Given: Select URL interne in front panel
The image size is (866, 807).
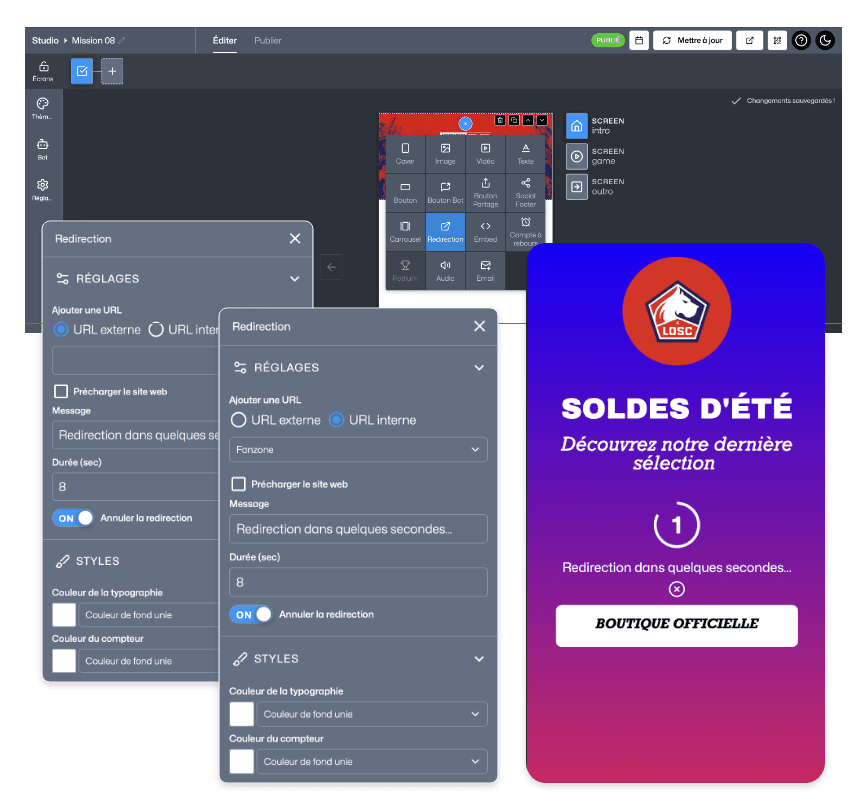Looking at the screenshot, I should 336,420.
